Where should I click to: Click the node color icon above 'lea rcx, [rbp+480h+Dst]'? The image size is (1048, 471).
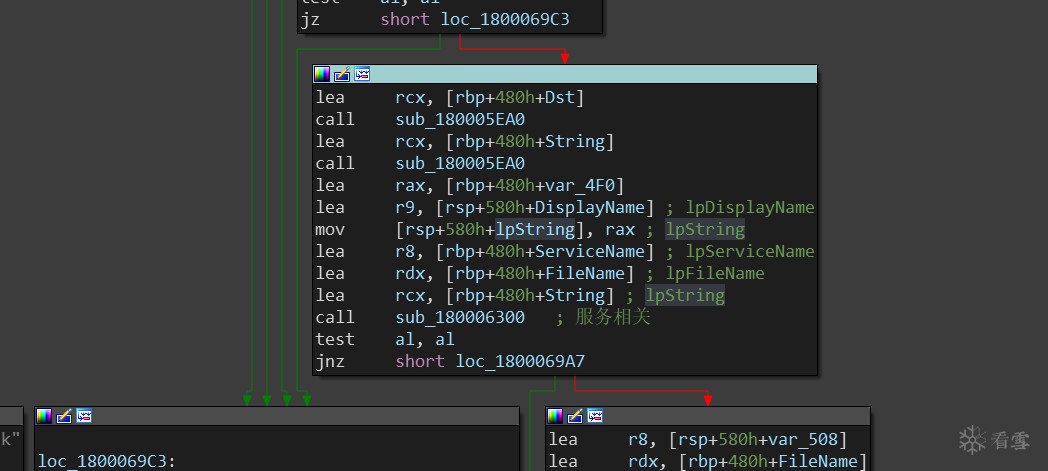click(x=322, y=74)
